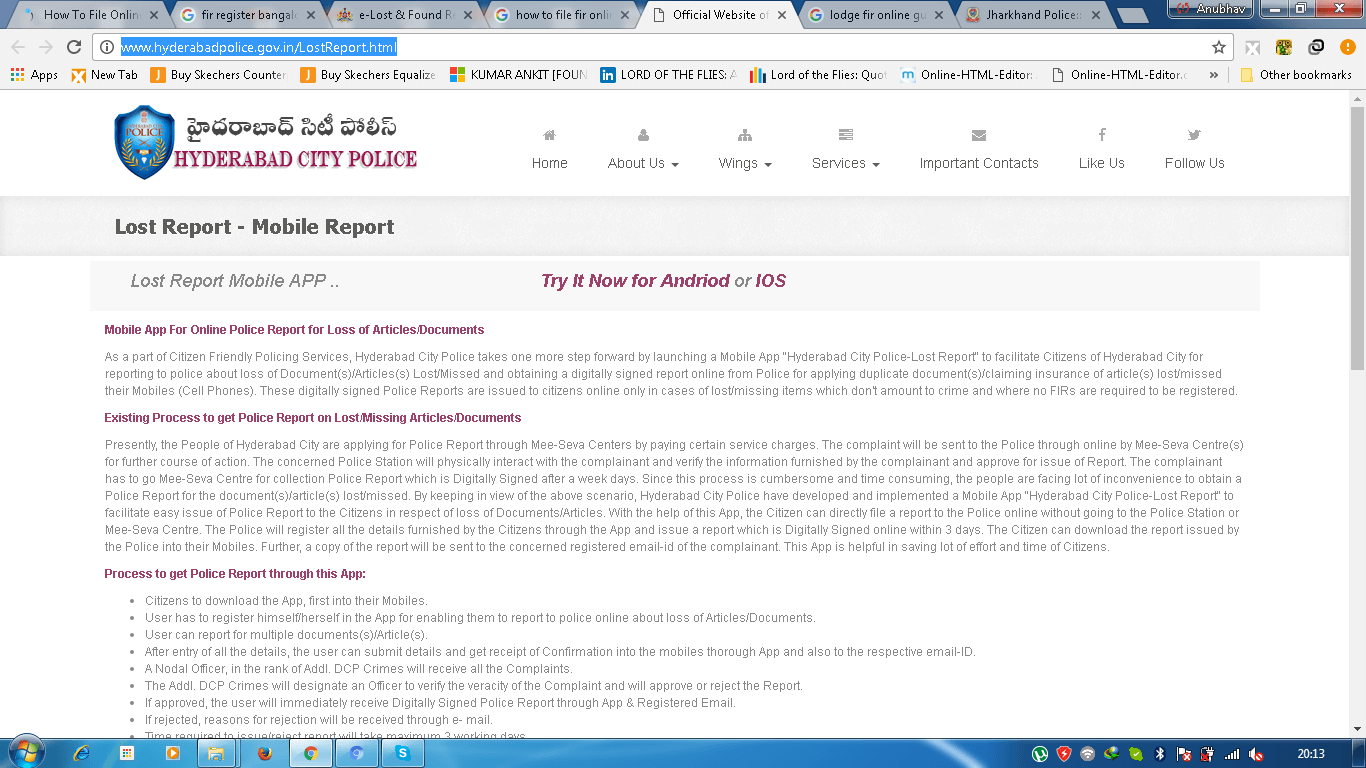Open Firefox from the taskbar
1366x768 pixels.
tap(264, 753)
